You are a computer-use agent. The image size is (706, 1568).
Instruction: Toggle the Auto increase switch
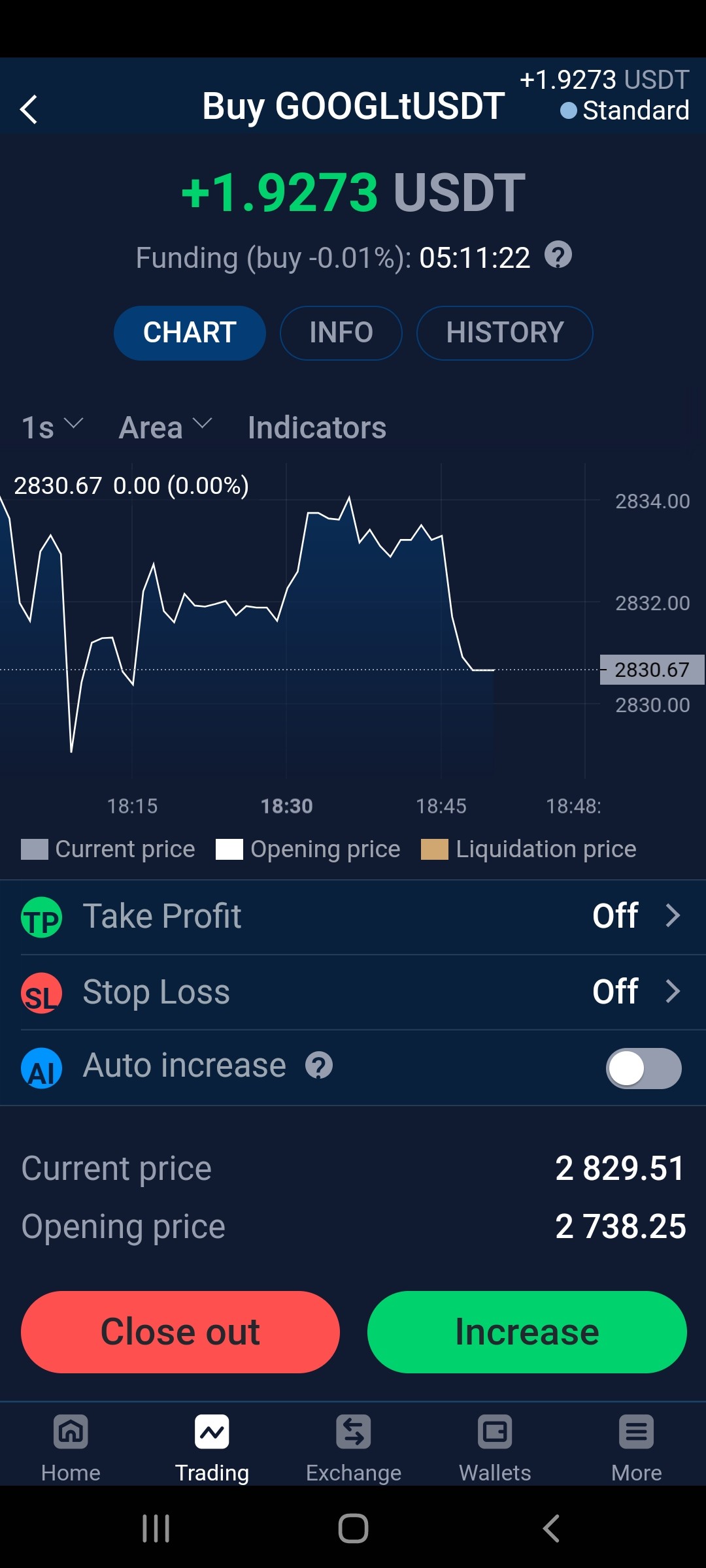(644, 1068)
